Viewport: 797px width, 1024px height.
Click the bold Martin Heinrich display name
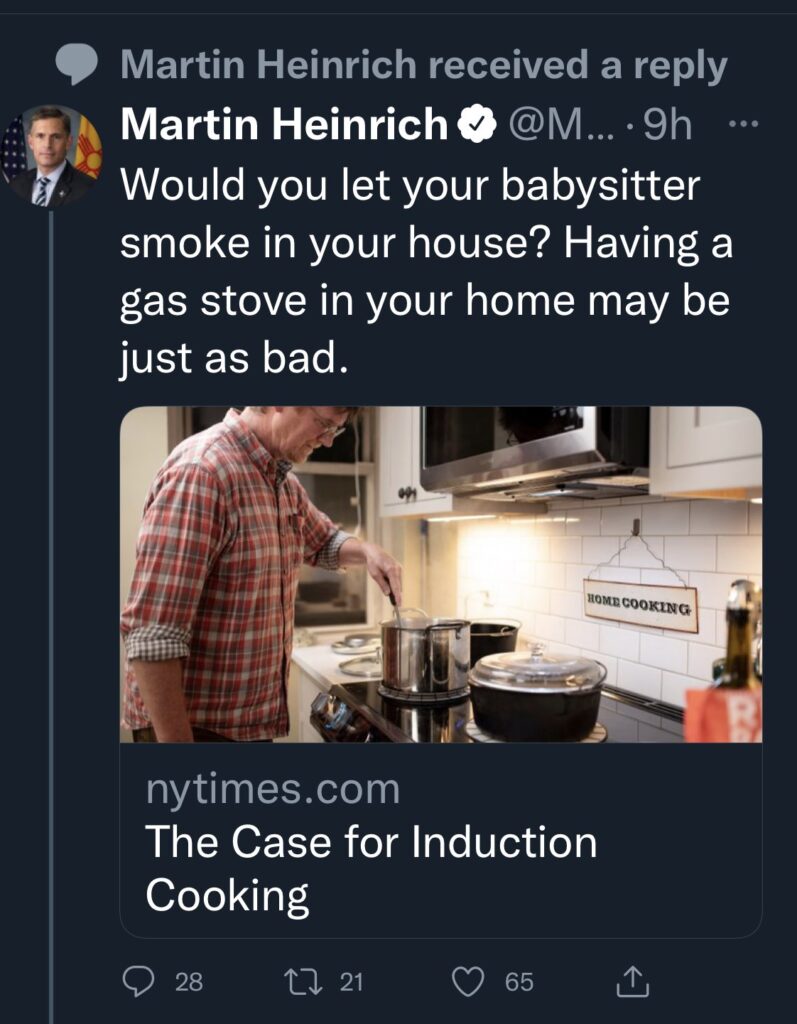pyautogui.click(x=284, y=126)
